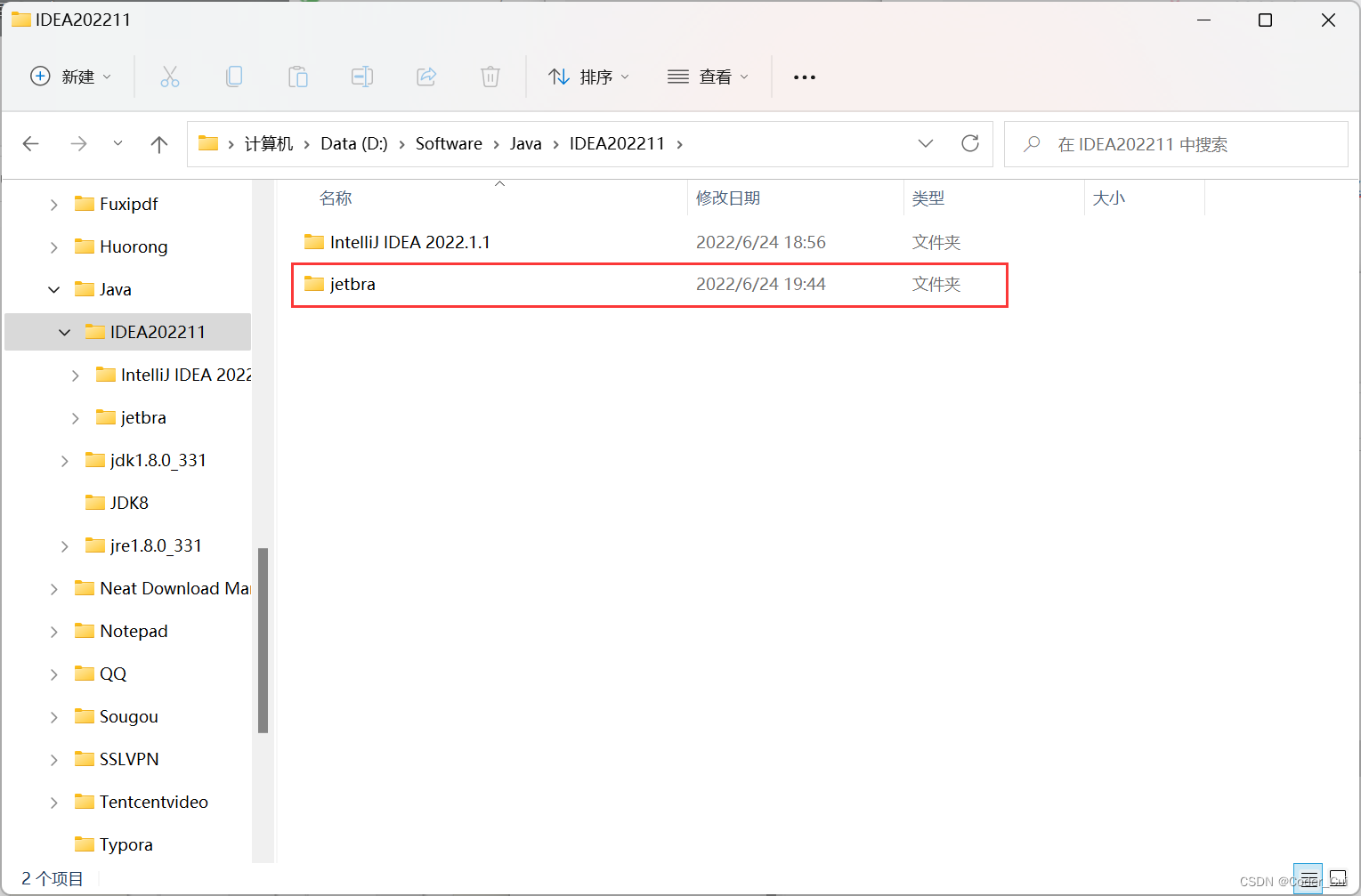Expand the jetbra tree node

tap(76, 418)
